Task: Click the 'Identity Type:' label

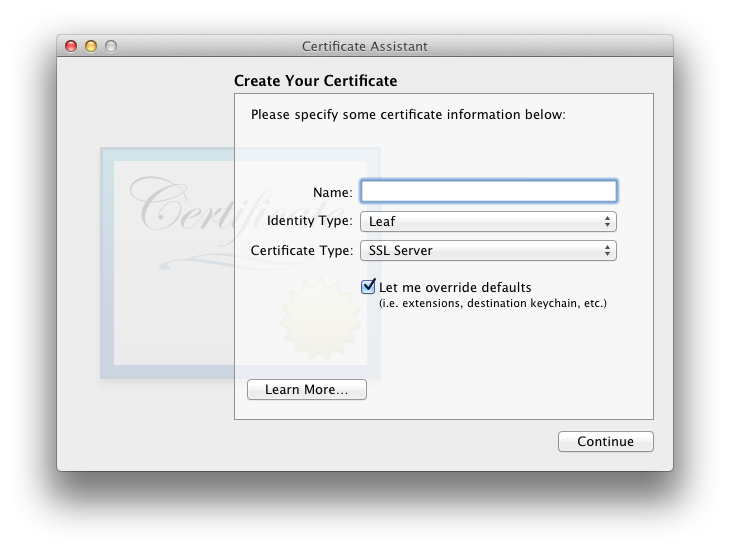Action: (x=310, y=221)
